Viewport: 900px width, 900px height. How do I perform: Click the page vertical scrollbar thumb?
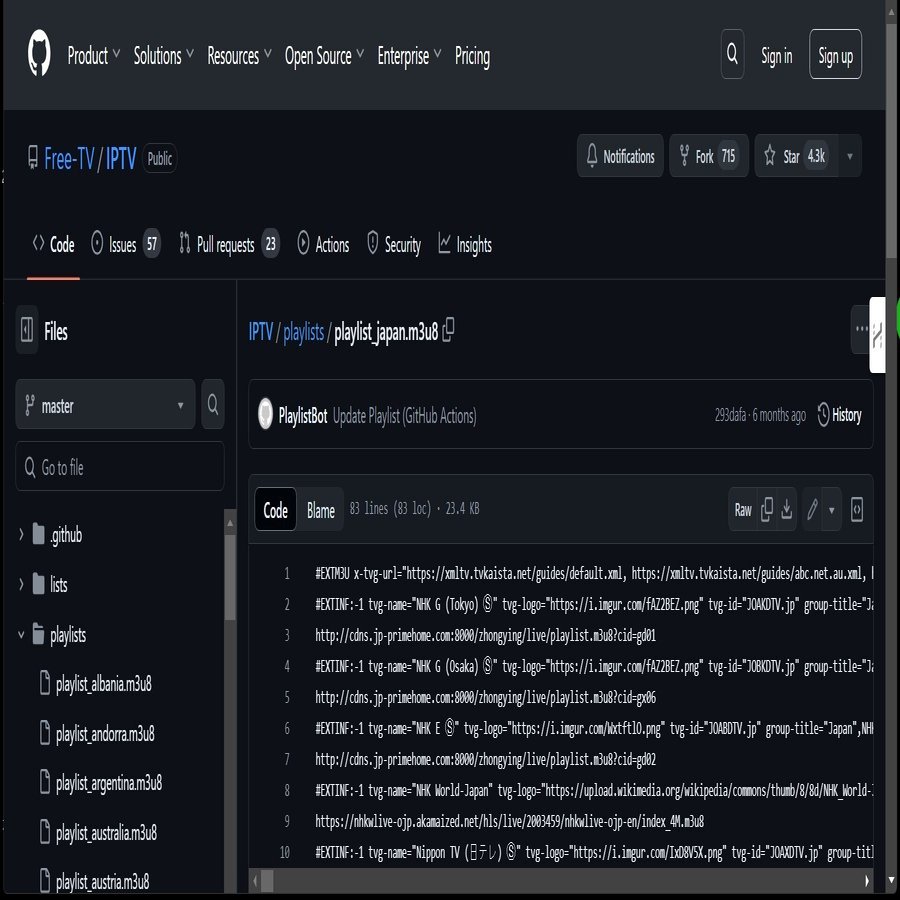pos(892,141)
